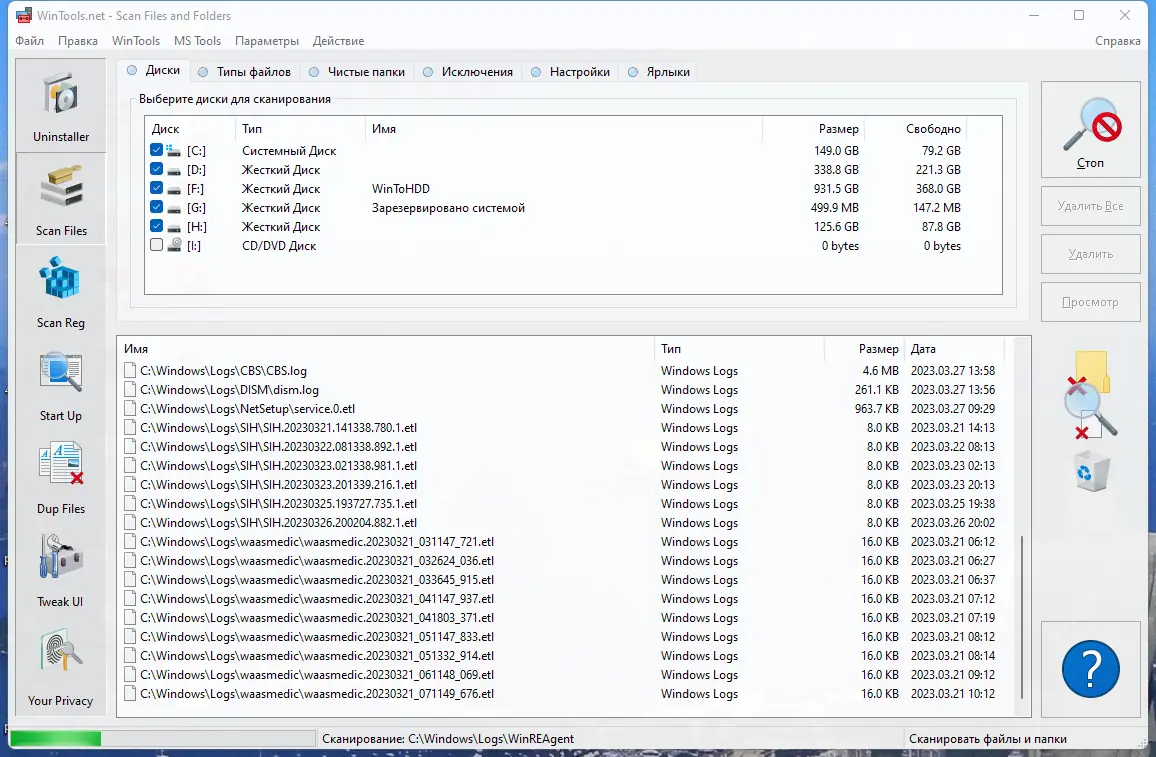Screen dimensions: 1156x757
Task: Select SIH.20230326.200204.882.1.etl file row
Action: (564, 523)
